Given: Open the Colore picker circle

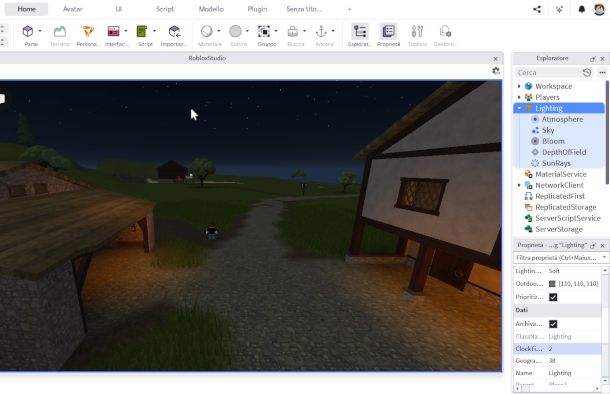Looking at the screenshot, I should 235,32.
